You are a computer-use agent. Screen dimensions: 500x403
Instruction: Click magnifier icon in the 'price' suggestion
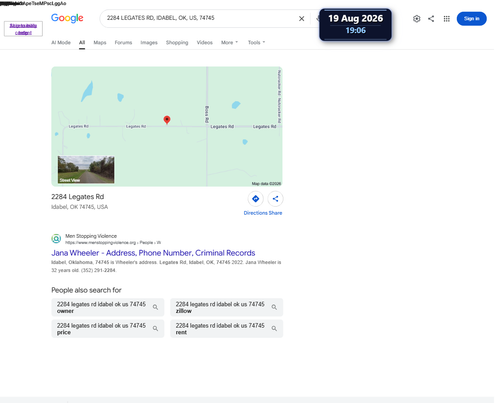[x=155, y=328]
